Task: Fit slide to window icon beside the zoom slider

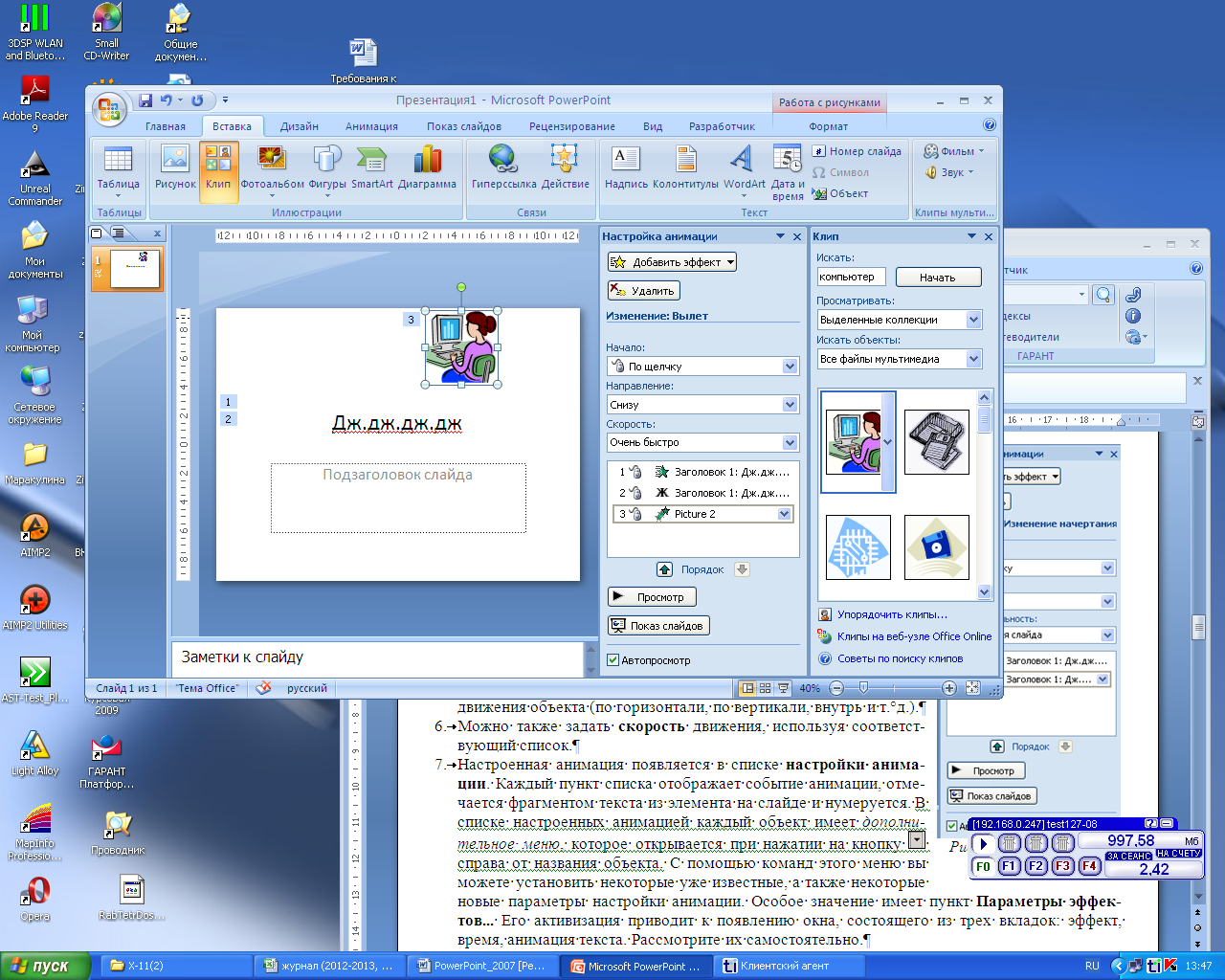Action: [973, 688]
